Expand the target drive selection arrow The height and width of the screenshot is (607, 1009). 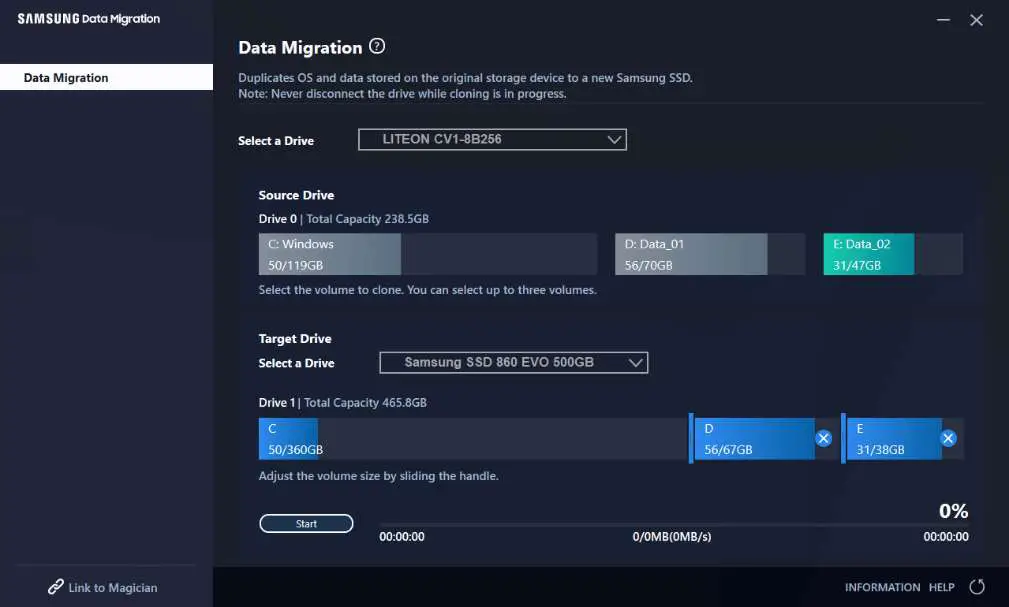[x=636, y=362]
